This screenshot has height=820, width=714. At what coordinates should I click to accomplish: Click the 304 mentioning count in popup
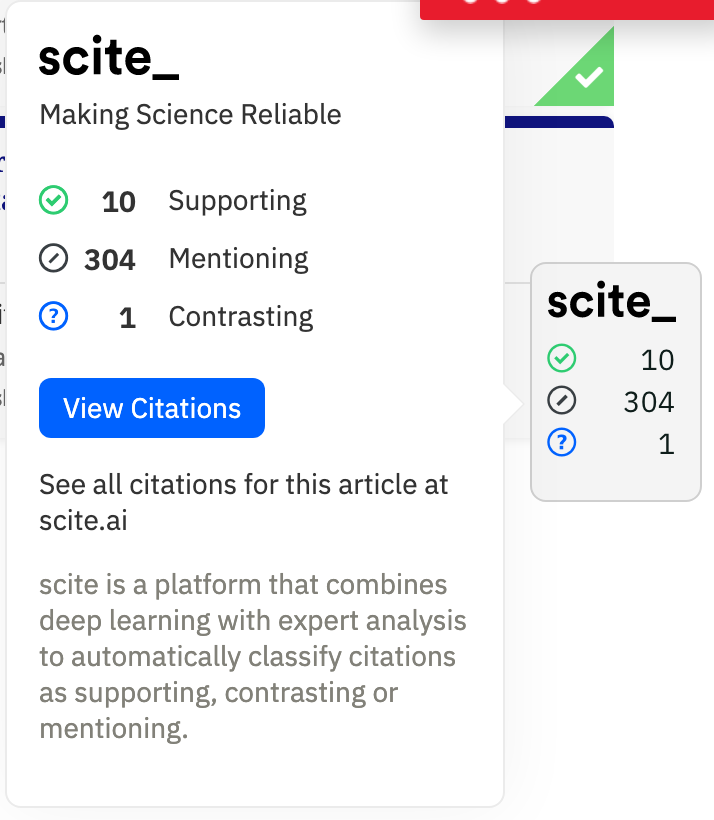pyautogui.click(x=110, y=260)
